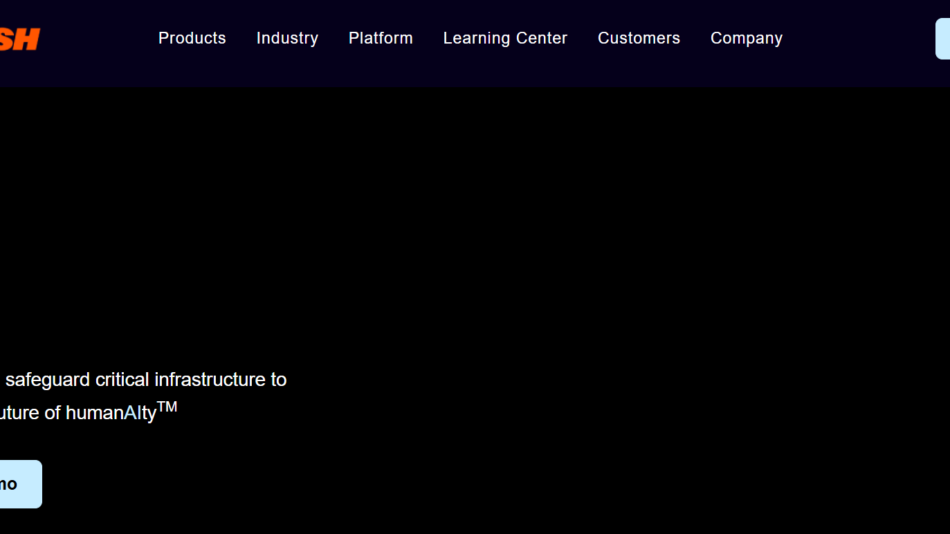Open the Products menu
Viewport: 950px width, 534px height.
(192, 38)
